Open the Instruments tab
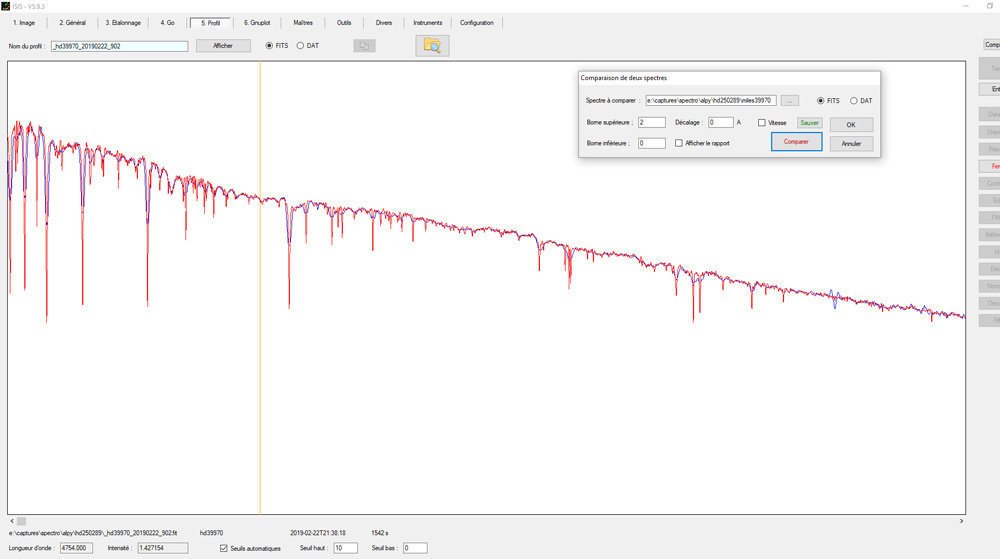The image size is (1000, 559). [x=427, y=23]
